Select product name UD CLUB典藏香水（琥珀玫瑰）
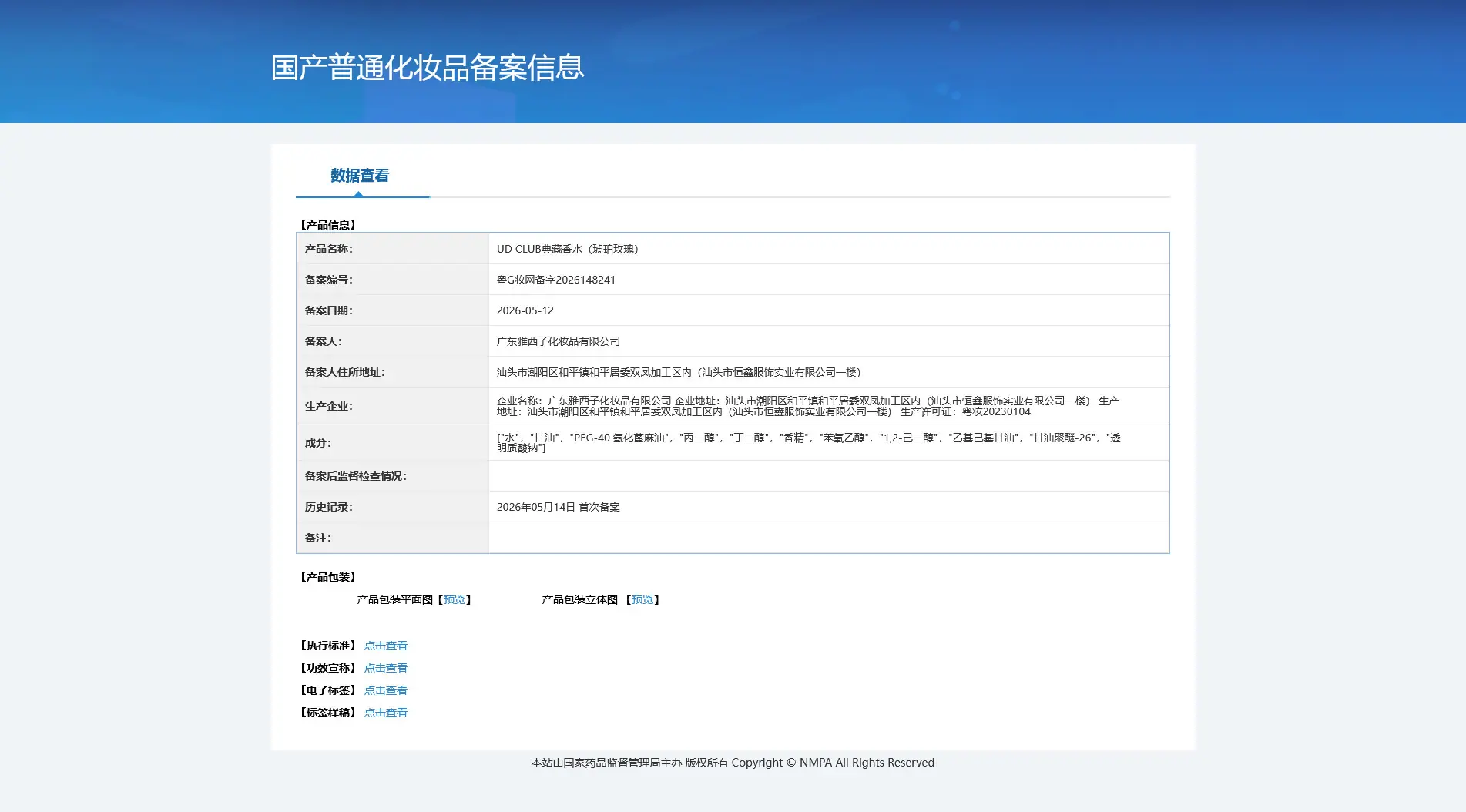Image resolution: width=1466 pixels, height=812 pixels. click(x=568, y=249)
